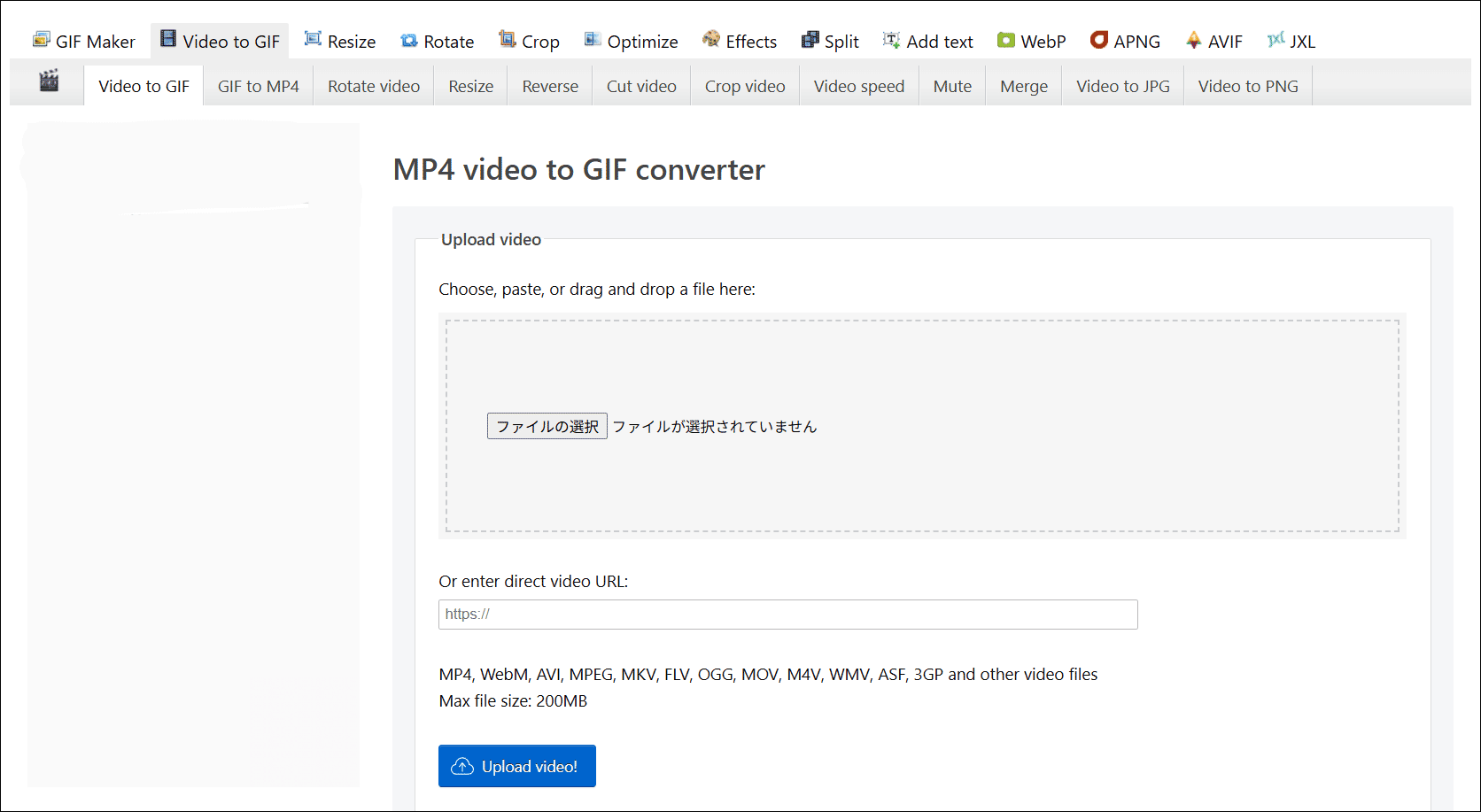Click the cloud upload icon on the blue button
1481x812 pixels.
point(462,767)
